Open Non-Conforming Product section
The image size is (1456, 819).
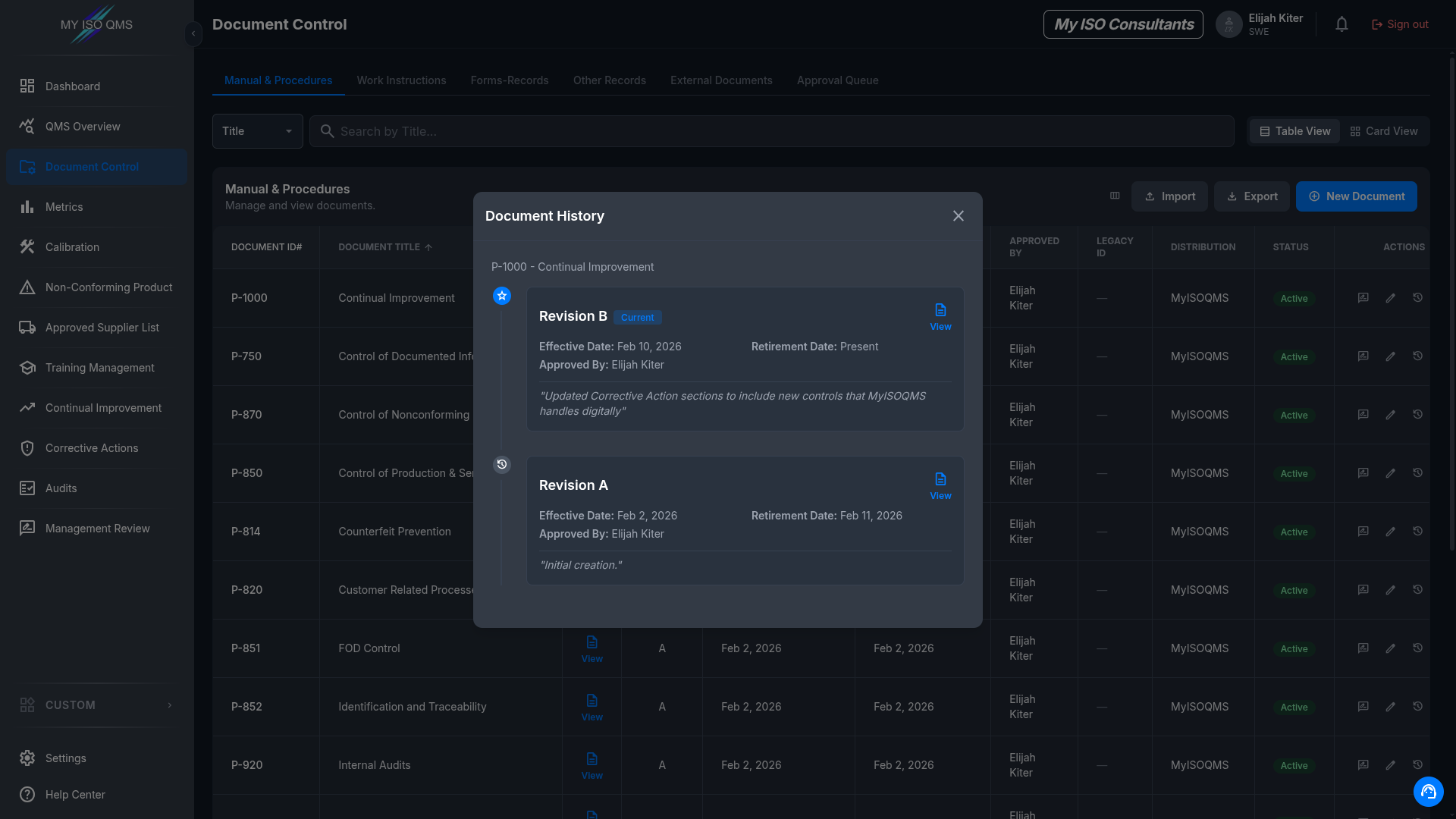click(x=96, y=287)
